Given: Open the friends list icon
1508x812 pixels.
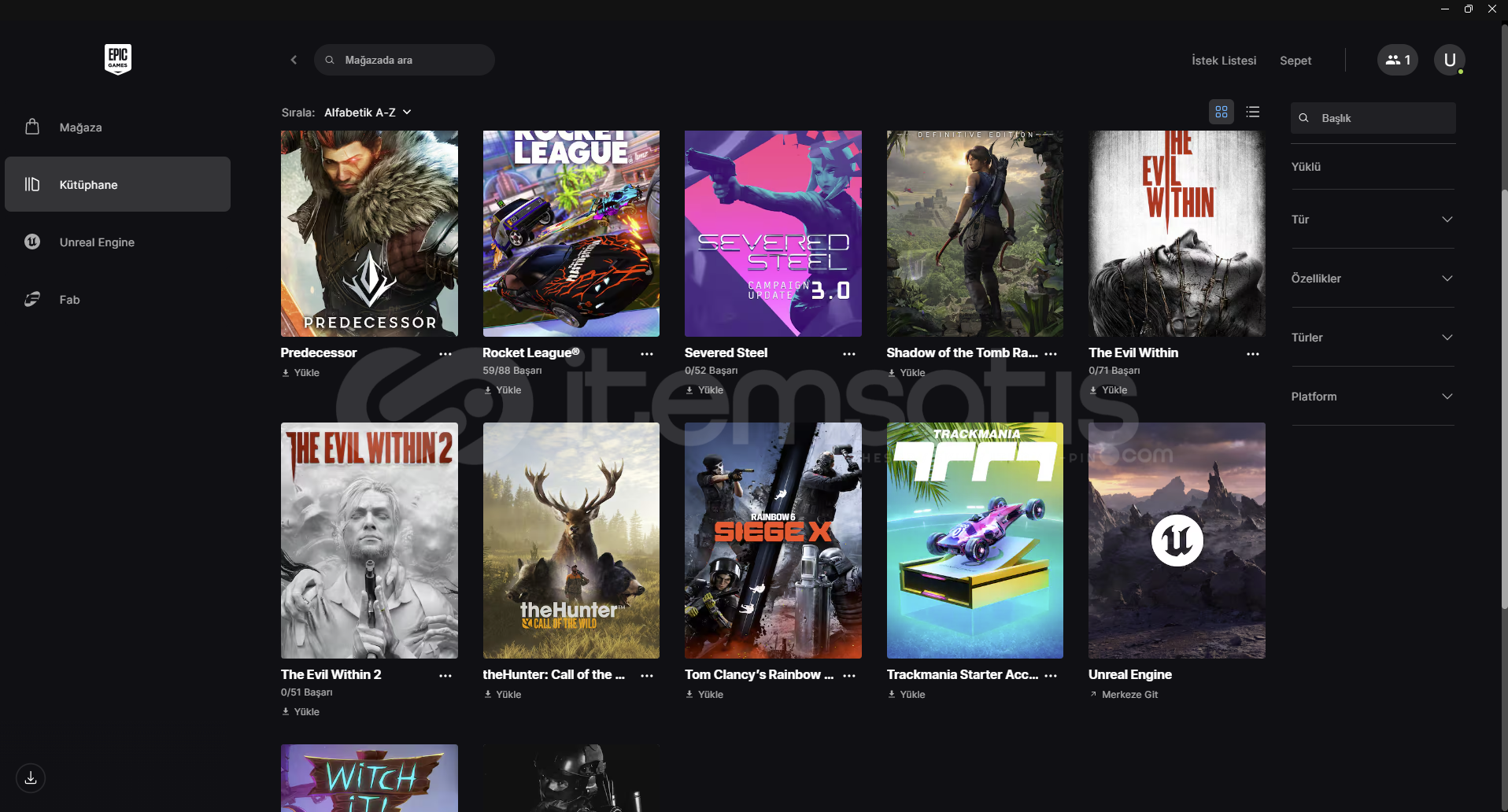Looking at the screenshot, I should pyautogui.click(x=1398, y=60).
